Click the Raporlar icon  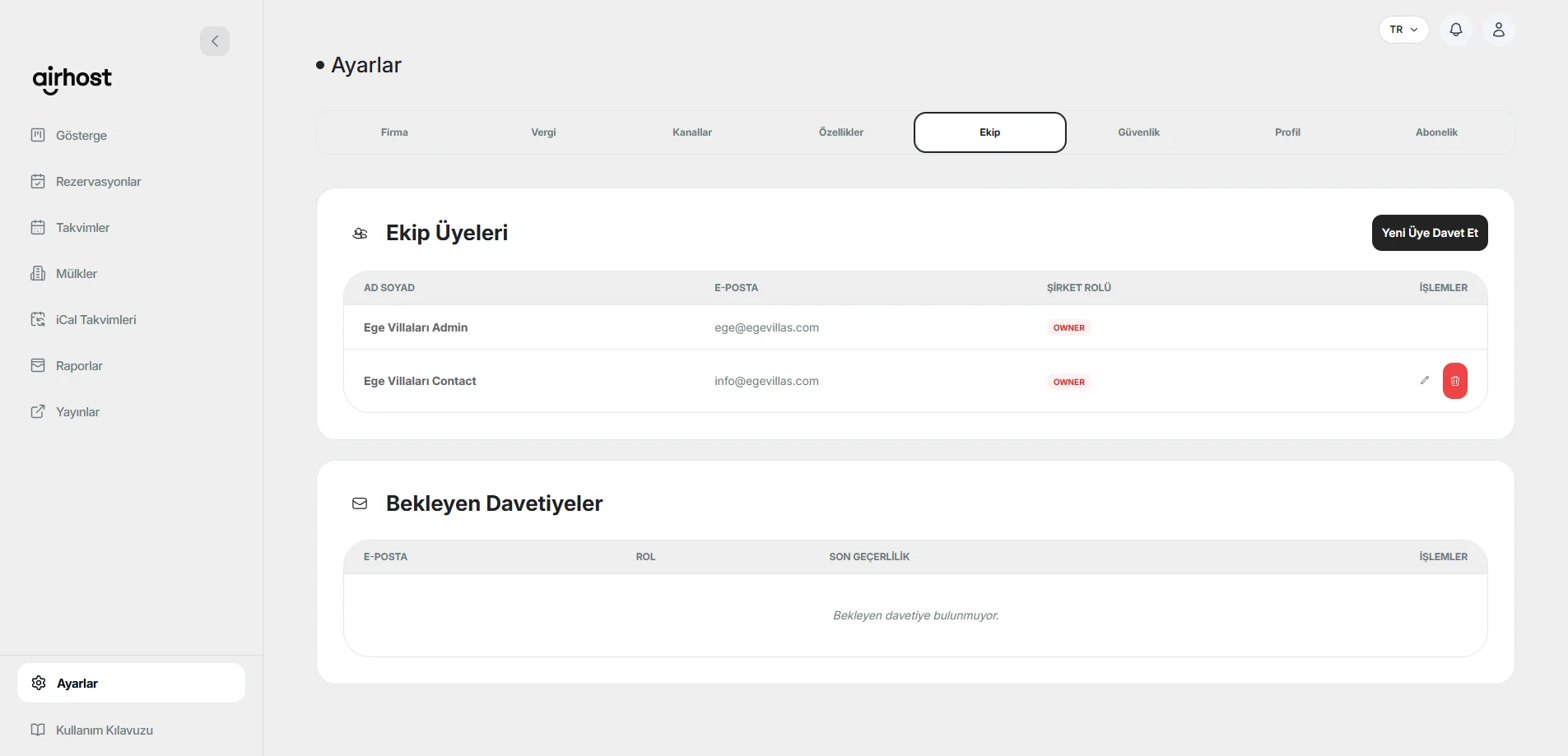coord(38,365)
